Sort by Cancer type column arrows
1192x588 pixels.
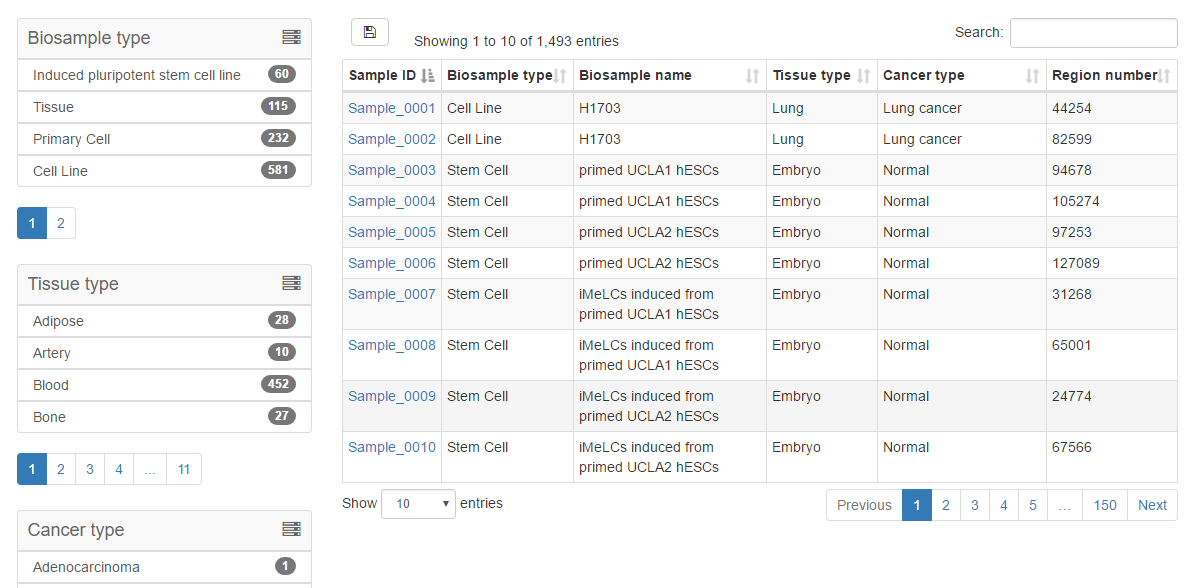coord(1032,75)
